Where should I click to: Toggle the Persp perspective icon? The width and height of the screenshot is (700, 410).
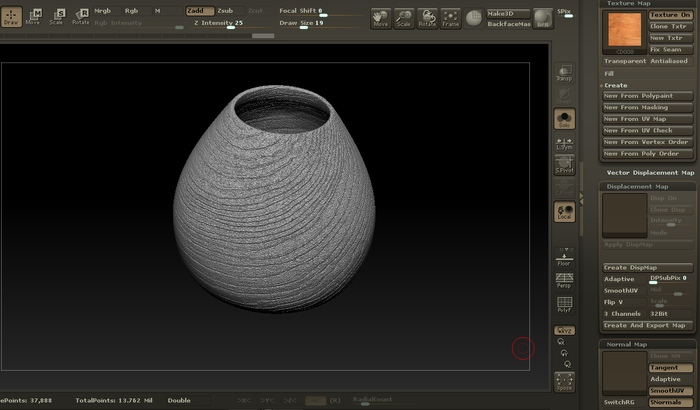point(564,281)
